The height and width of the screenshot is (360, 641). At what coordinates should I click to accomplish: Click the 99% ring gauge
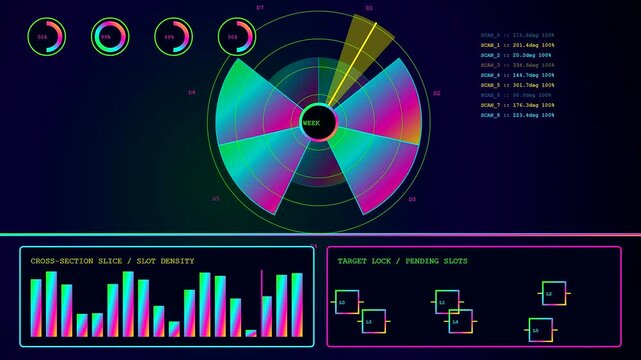click(110, 37)
